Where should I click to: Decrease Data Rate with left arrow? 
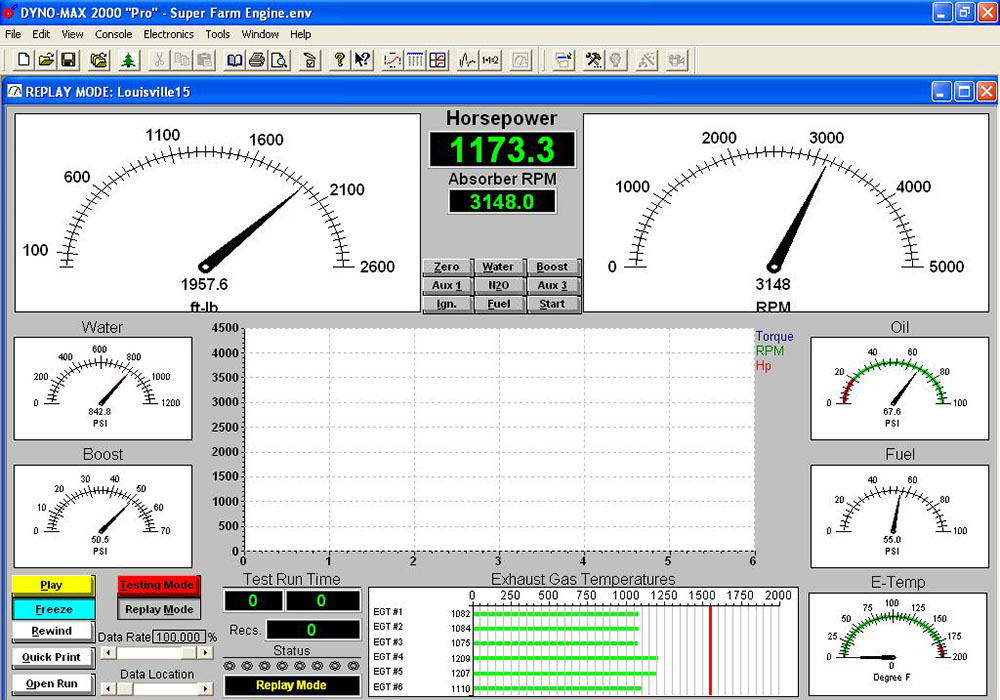(x=108, y=653)
